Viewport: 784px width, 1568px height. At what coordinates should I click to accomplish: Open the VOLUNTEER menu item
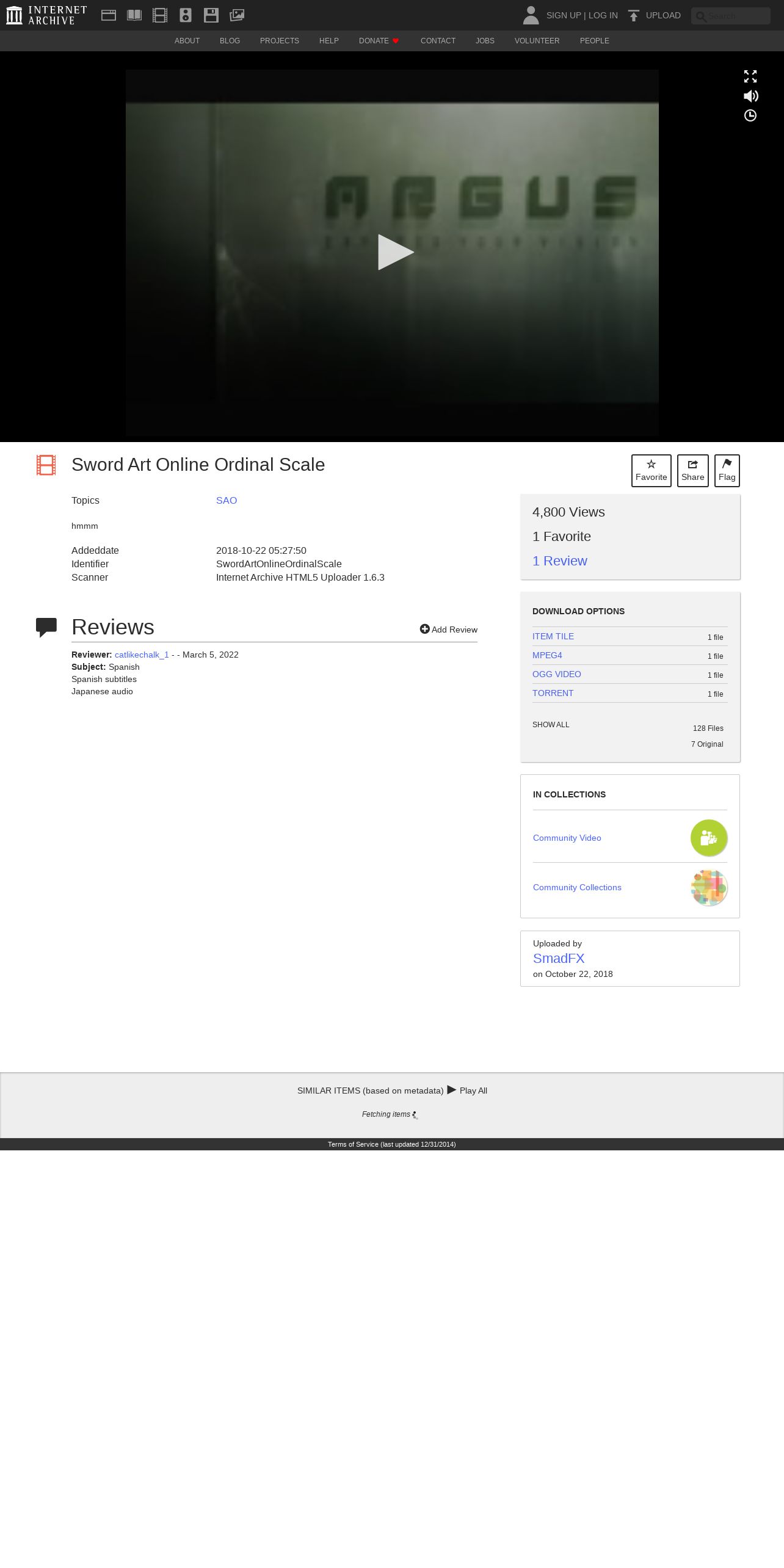pyautogui.click(x=537, y=41)
